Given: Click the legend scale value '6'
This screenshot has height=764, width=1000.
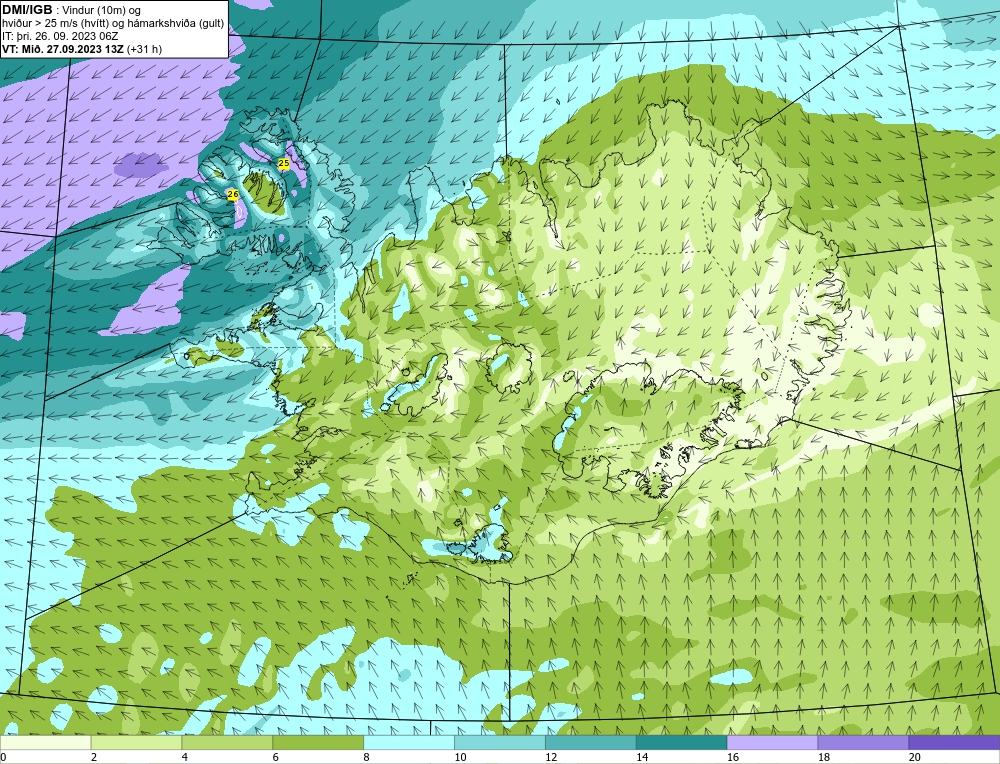Looking at the screenshot, I should coord(276,758).
